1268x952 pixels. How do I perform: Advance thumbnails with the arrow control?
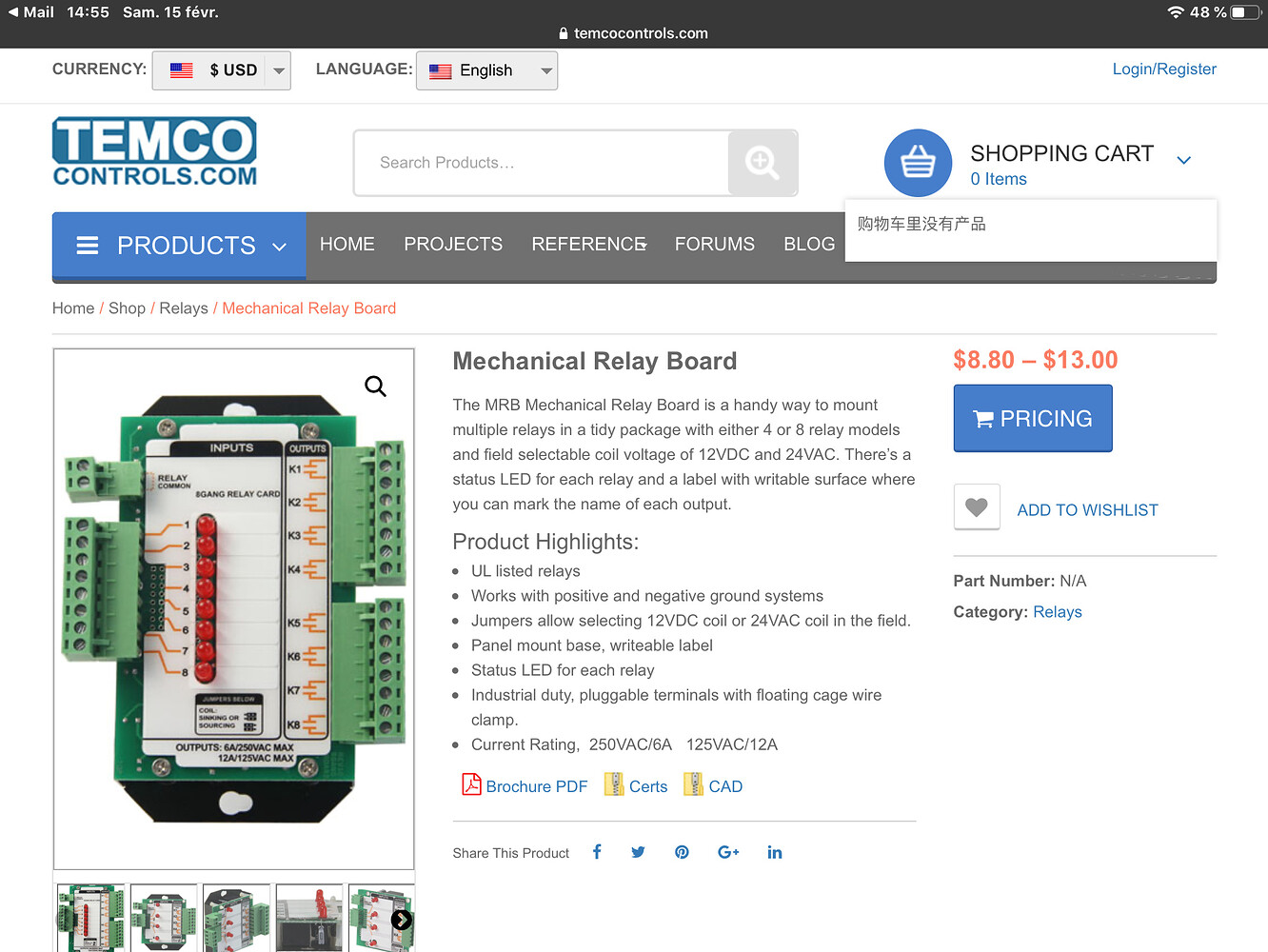[402, 920]
